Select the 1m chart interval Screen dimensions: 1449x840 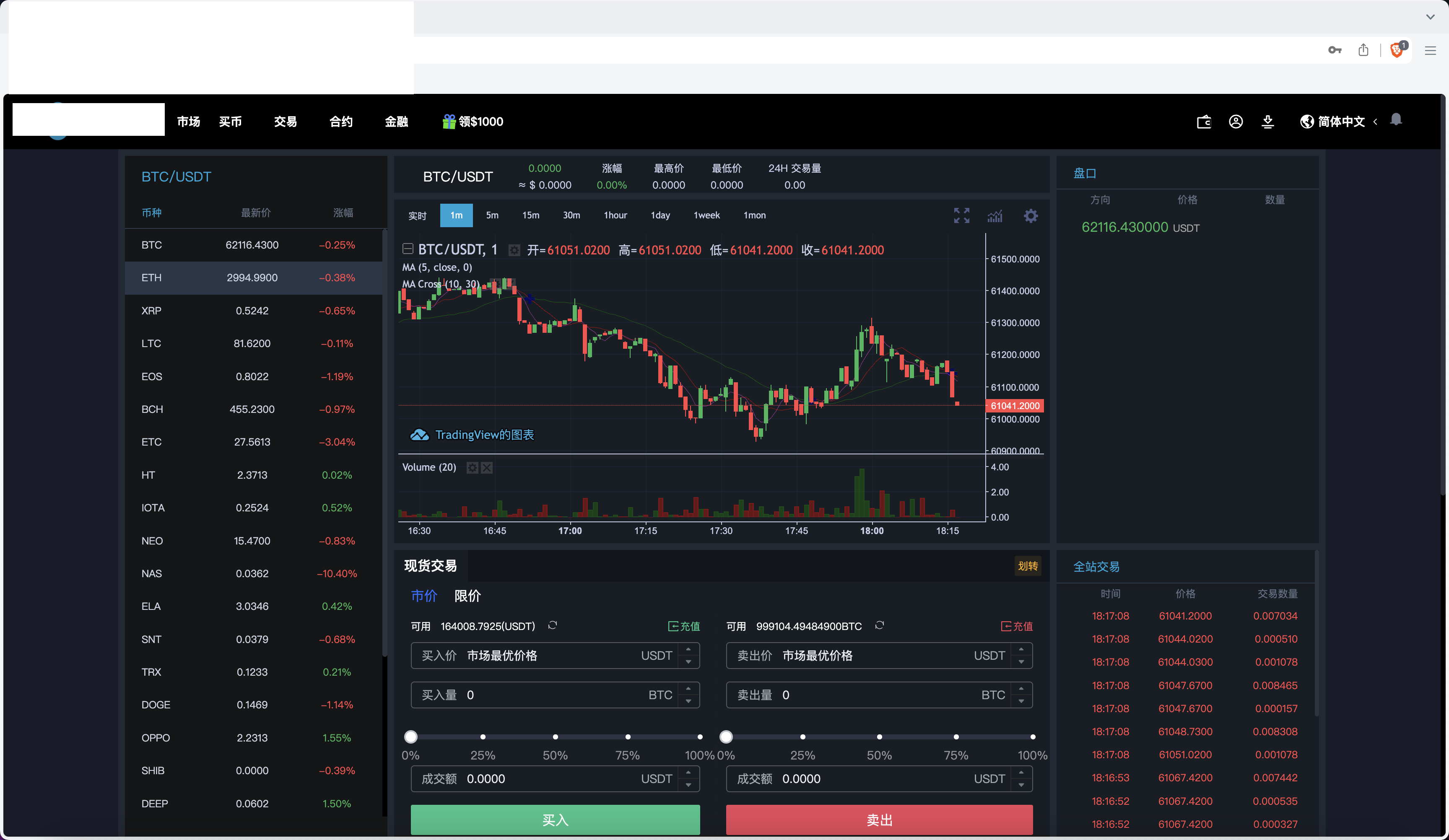click(457, 215)
